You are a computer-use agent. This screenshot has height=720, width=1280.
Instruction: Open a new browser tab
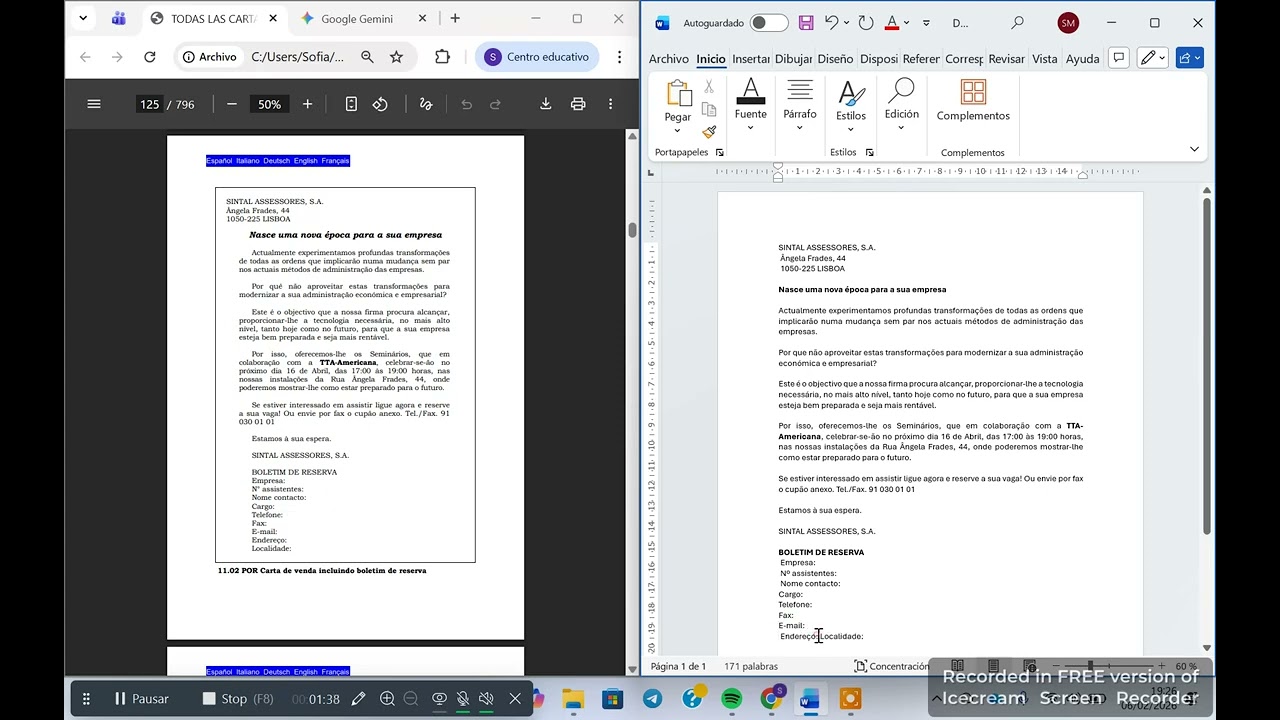tap(455, 18)
